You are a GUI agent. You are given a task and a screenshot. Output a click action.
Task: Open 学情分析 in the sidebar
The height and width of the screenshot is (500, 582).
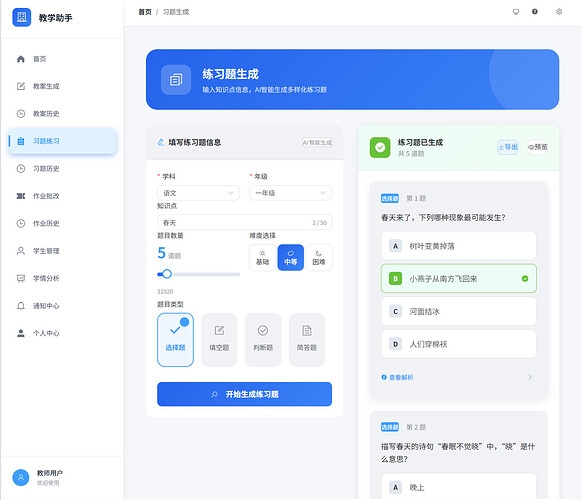pos(62,278)
